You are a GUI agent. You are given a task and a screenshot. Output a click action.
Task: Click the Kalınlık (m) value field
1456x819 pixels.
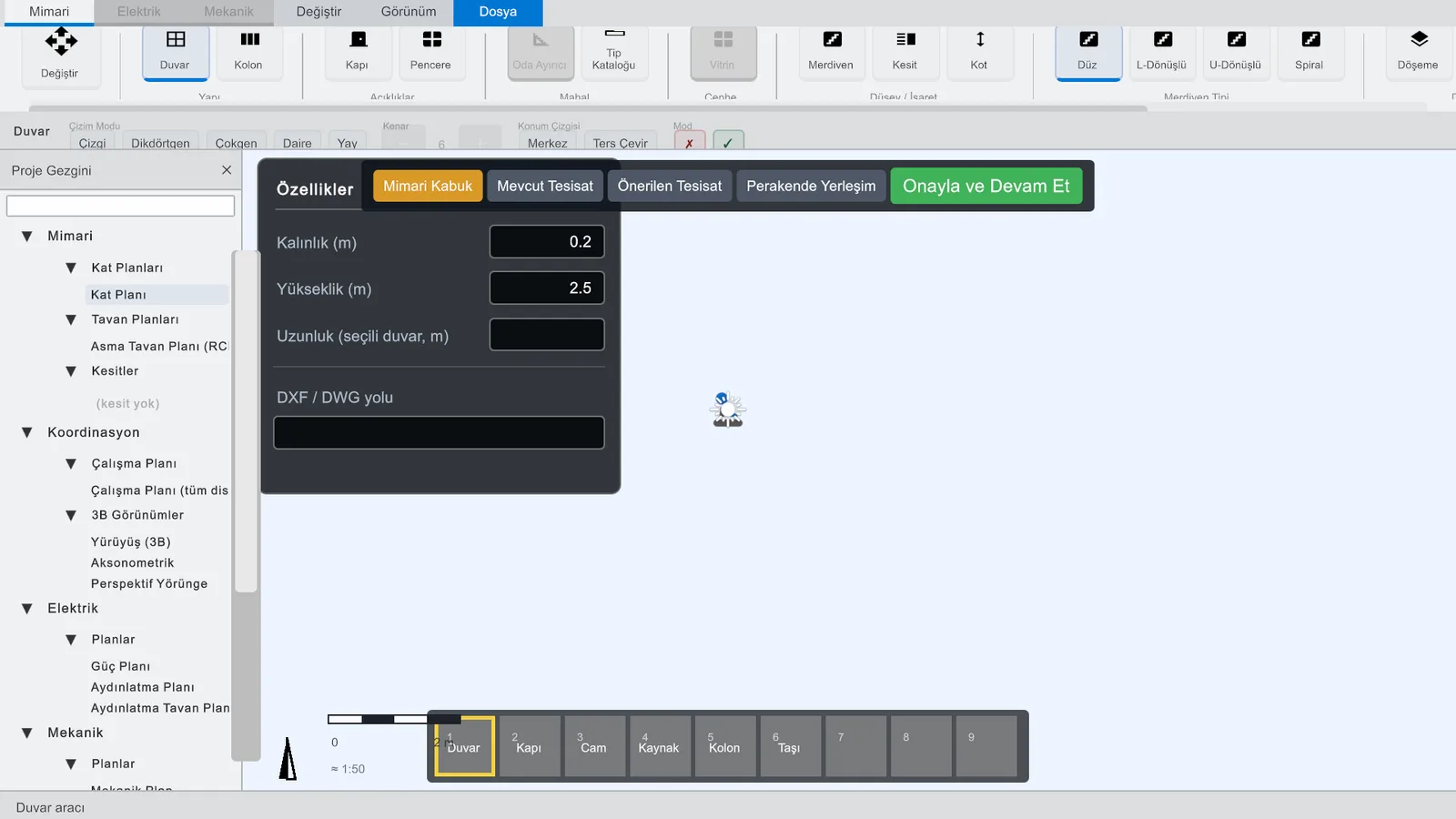coord(547,241)
